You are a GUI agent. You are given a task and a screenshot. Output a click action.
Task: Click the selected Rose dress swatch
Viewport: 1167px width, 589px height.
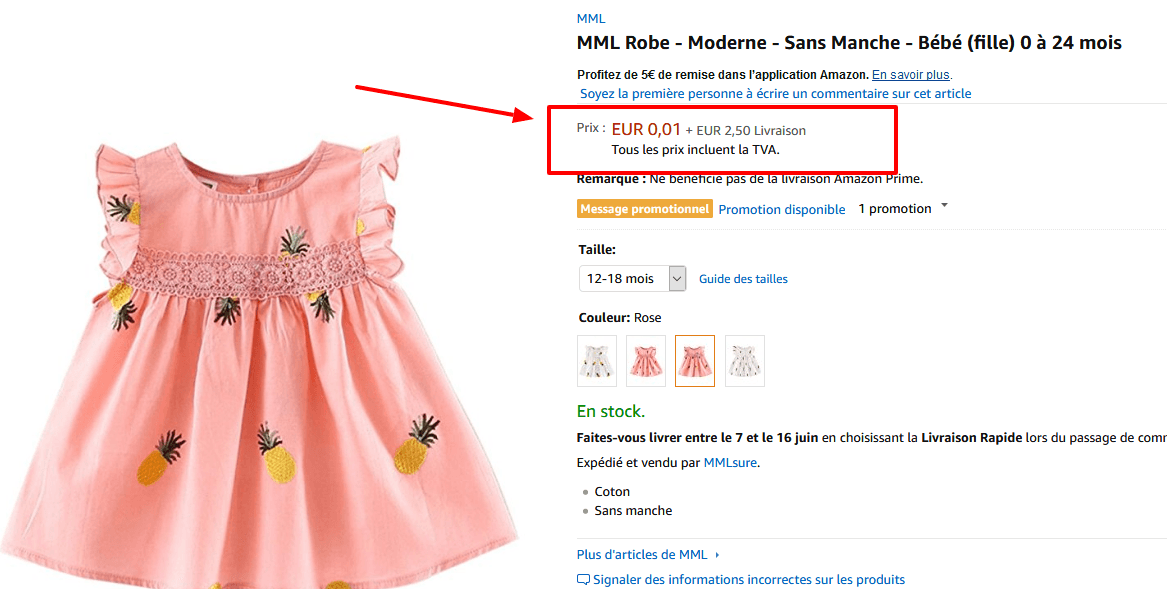[x=695, y=361]
